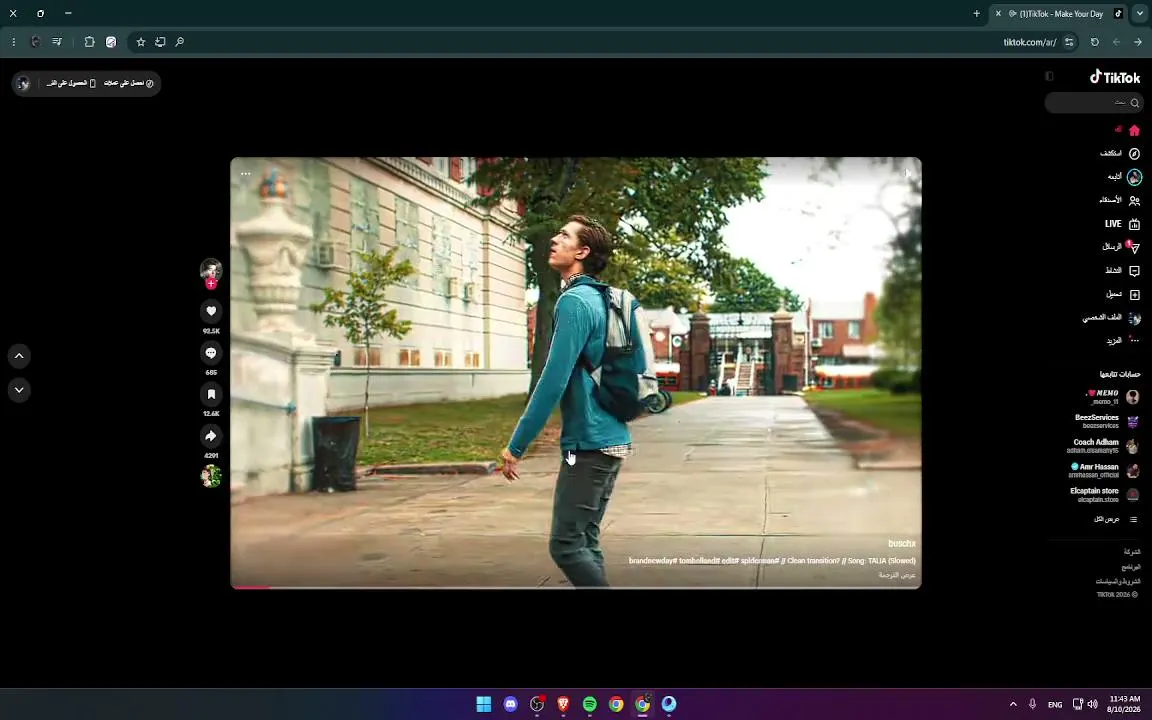Show hidden system tray icons chevron
Image resolution: width=1152 pixels, height=720 pixels.
pyautogui.click(x=1013, y=704)
